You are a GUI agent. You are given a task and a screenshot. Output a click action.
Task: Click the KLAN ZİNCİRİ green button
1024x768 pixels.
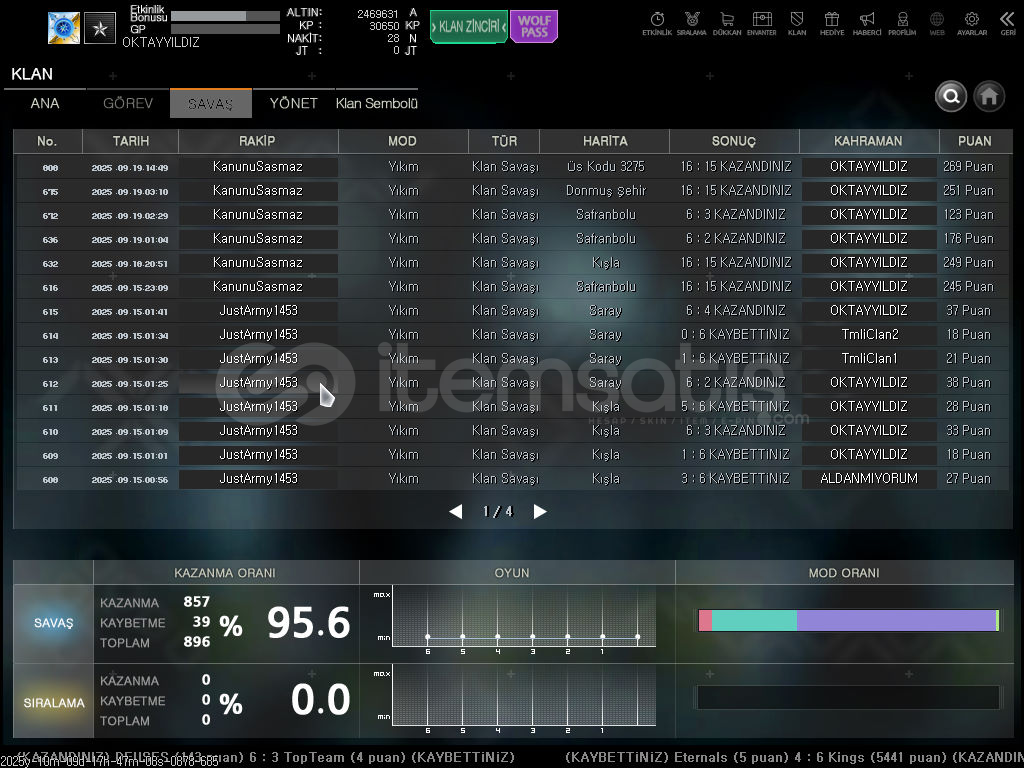click(468, 27)
